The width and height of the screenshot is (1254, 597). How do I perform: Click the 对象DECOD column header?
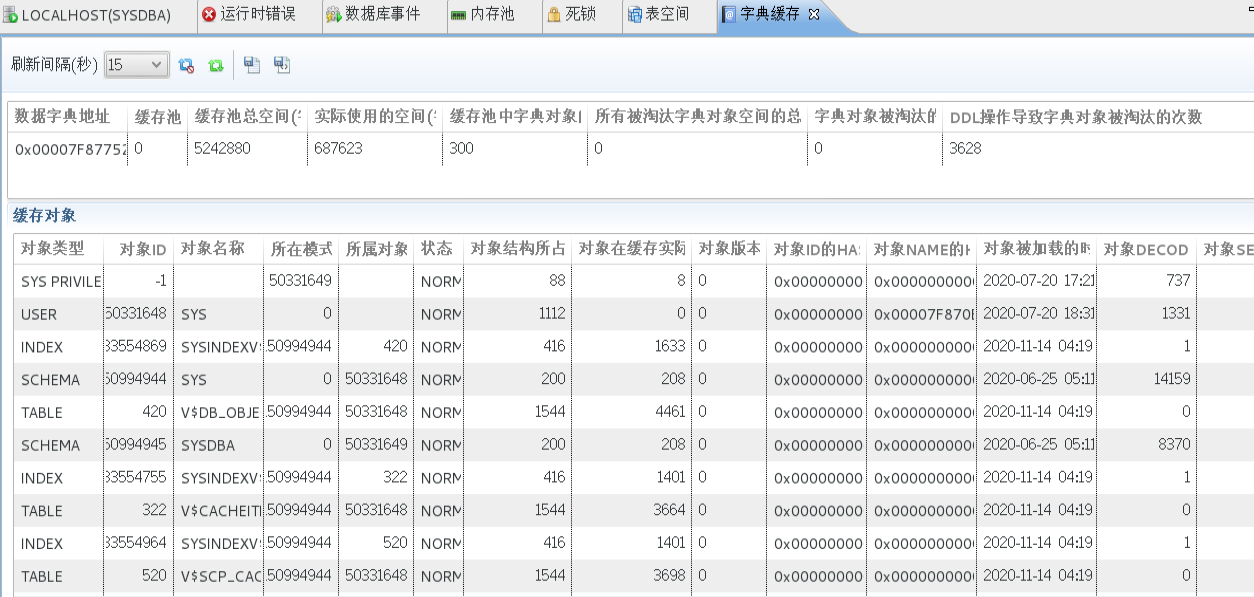1147,249
